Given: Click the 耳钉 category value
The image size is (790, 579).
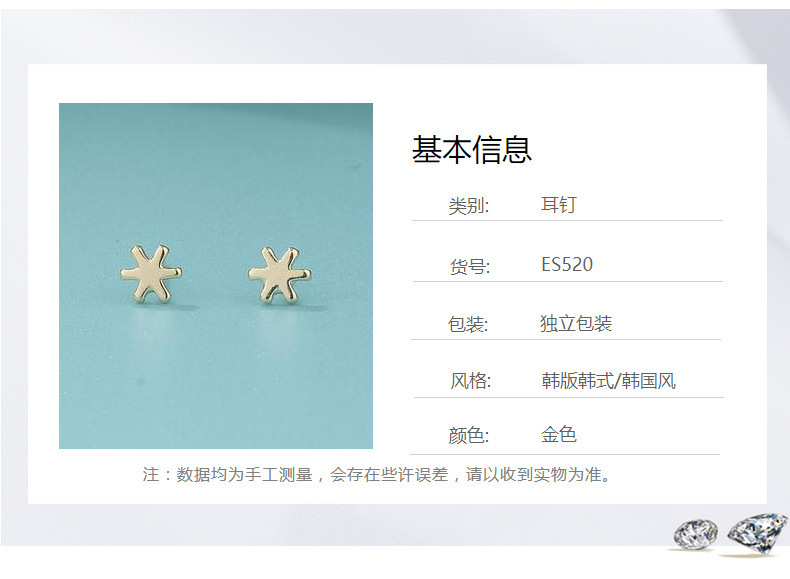Looking at the screenshot, I should pos(558,205).
